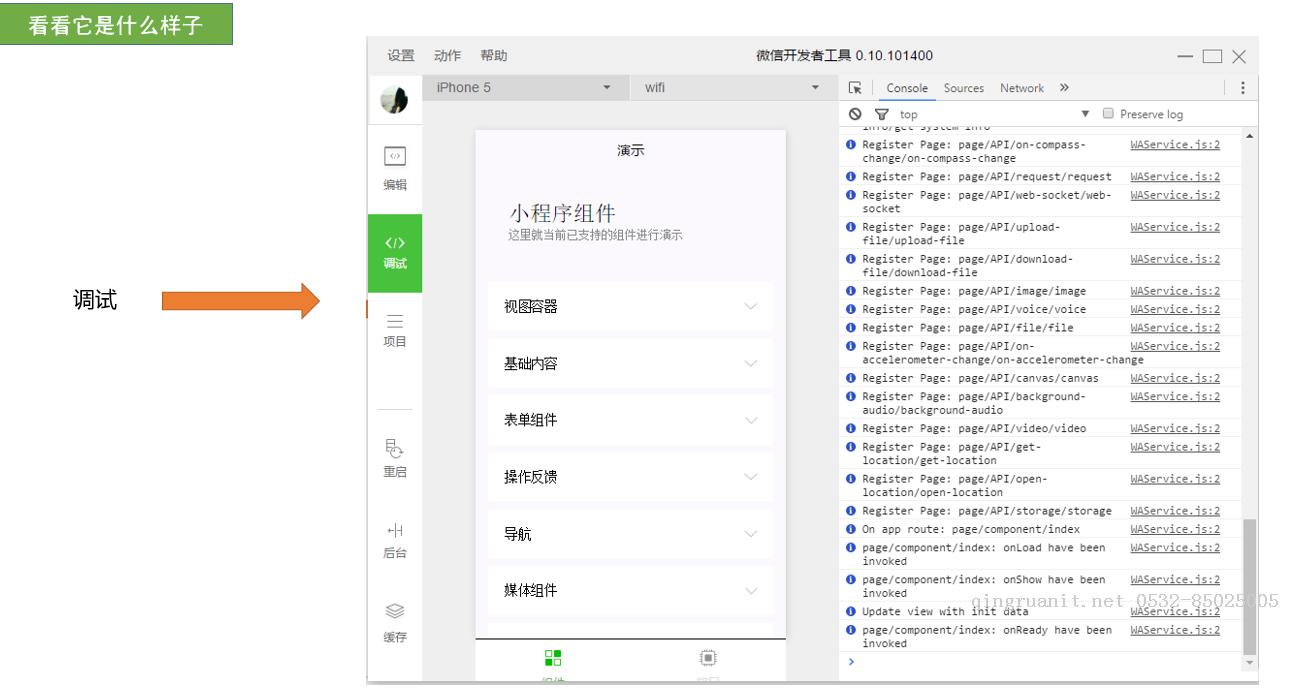1291x697 pixels.
Task: Switch to the Sources tab
Action: click(963, 88)
